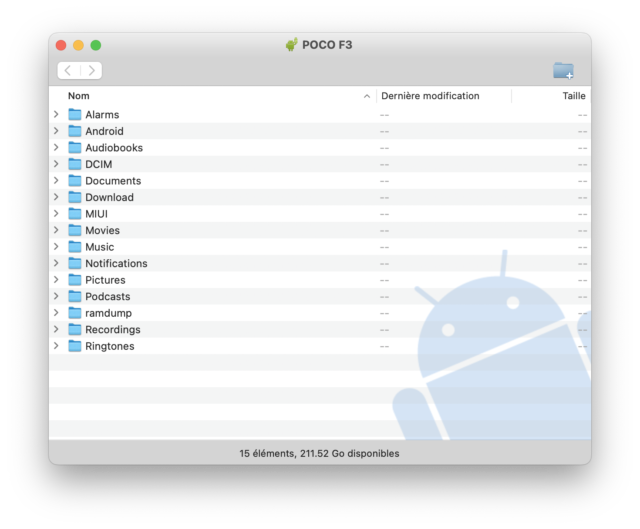Expand the MIUI folder chevron
Viewport: 640px width, 529px height.
(56, 213)
